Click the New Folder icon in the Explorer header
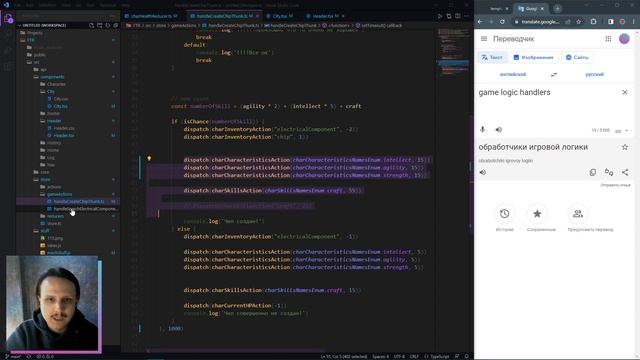Screen dimensions: 640x360 coord(100,25)
